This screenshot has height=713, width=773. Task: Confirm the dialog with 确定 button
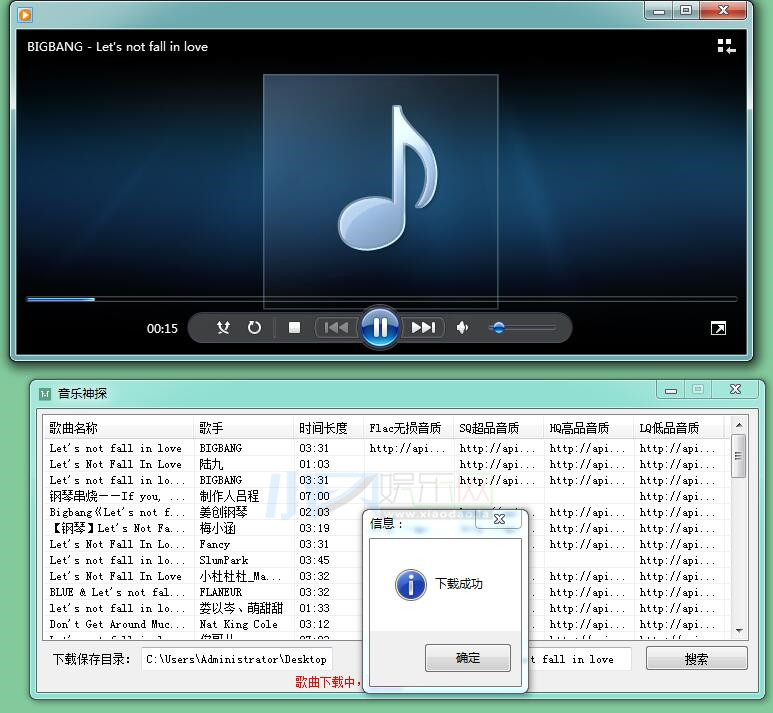coord(467,658)
